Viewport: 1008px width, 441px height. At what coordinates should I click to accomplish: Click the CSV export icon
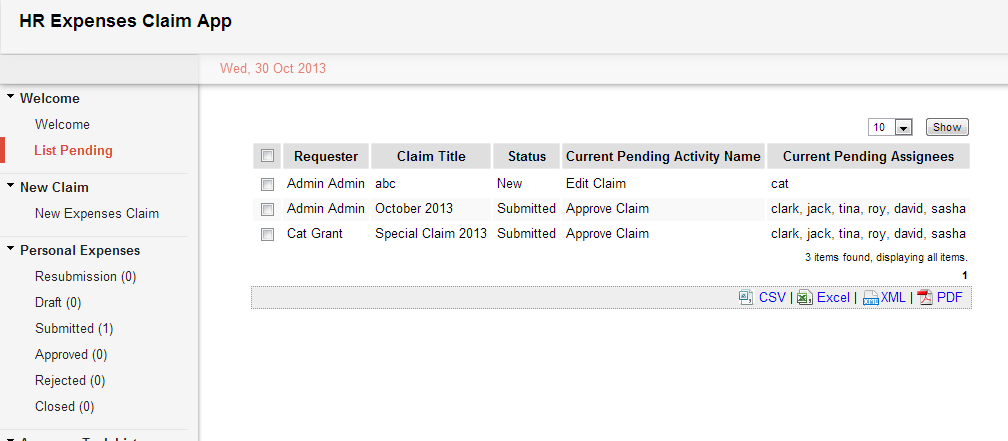pos(746,298)
